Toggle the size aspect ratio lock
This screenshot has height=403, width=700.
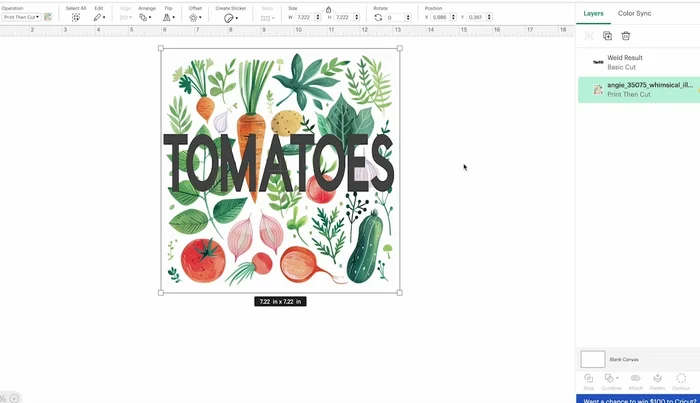[329, 9]
